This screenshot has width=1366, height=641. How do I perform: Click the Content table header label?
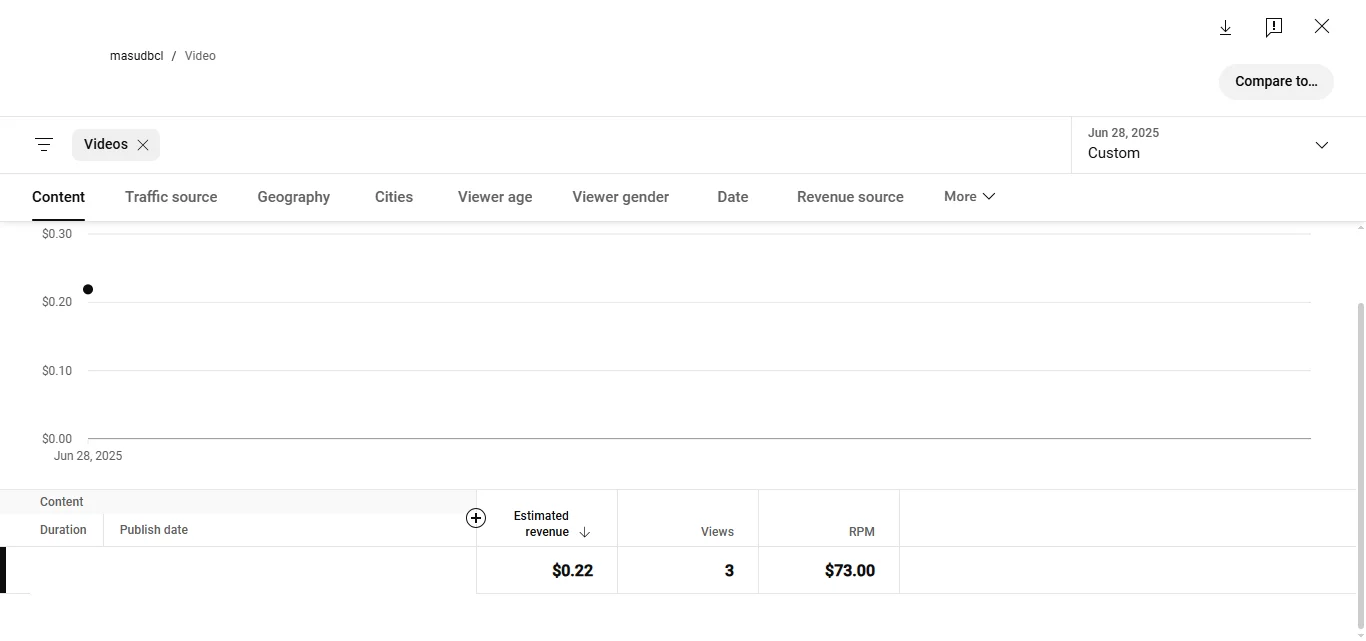pyautogui.click(x=61, y=502)
